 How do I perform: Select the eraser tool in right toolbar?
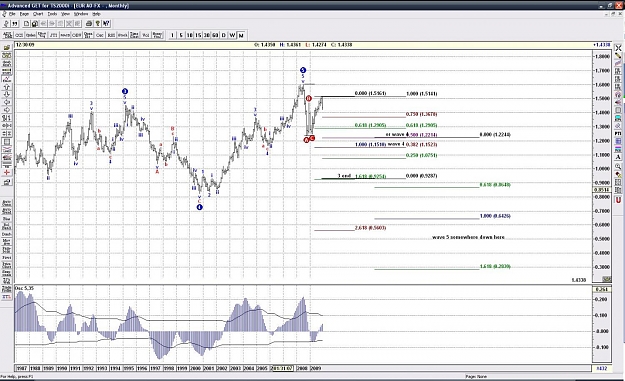(x=618, y=175)
